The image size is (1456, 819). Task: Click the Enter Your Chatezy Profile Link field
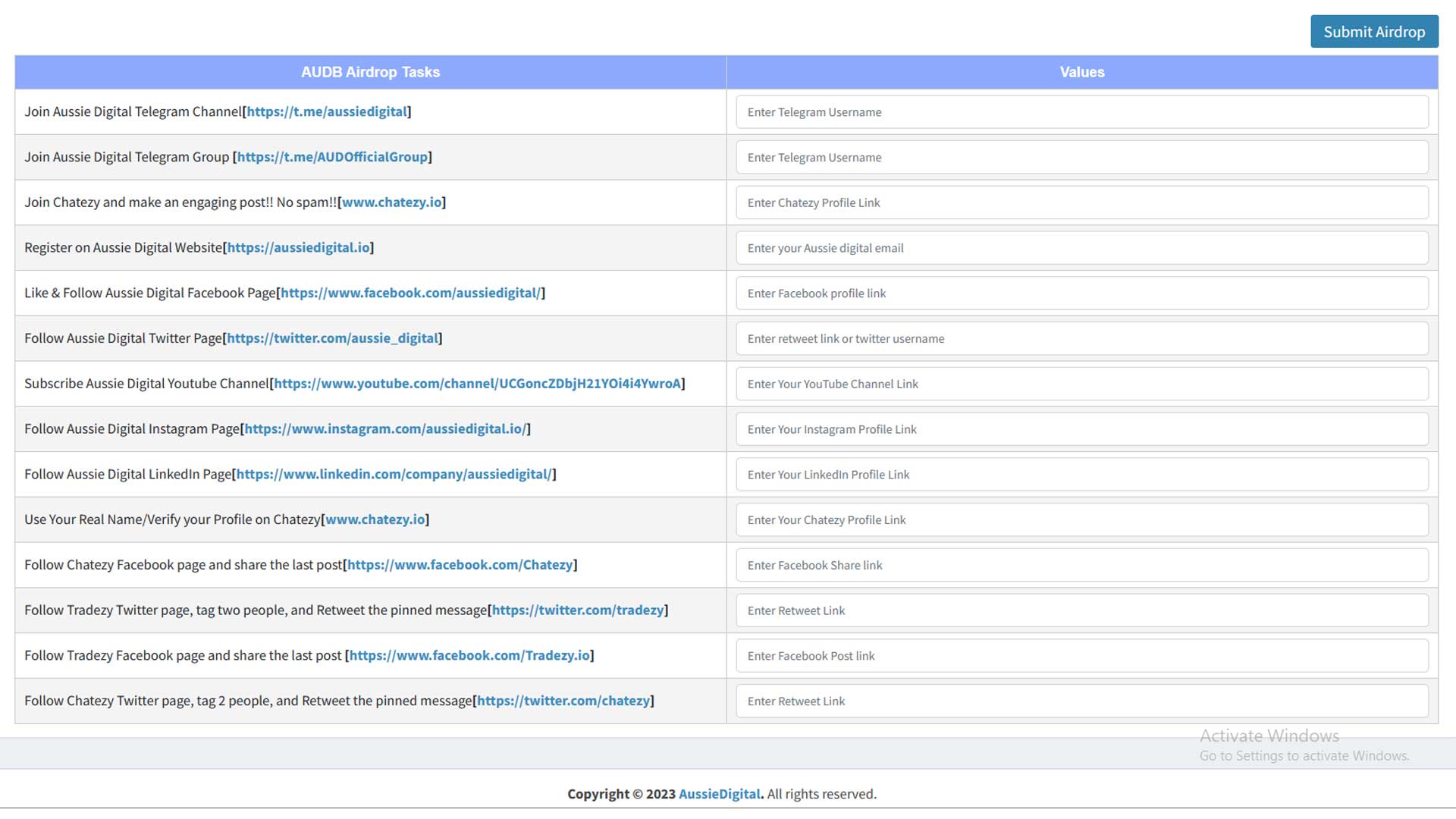coord(1082,520)
